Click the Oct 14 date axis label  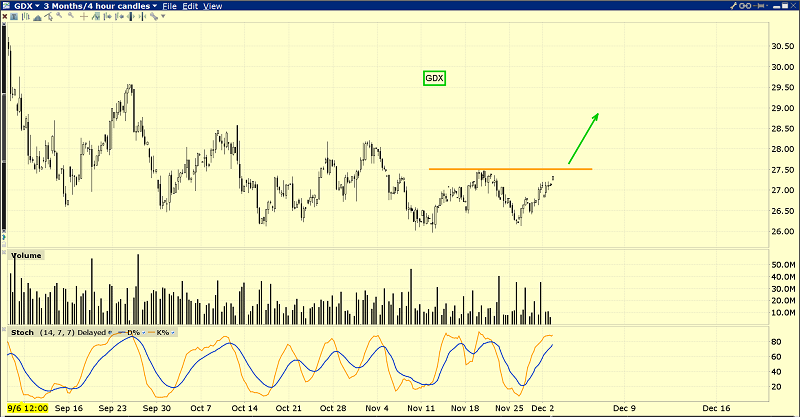pyautogui.click(x=244, y=408)
